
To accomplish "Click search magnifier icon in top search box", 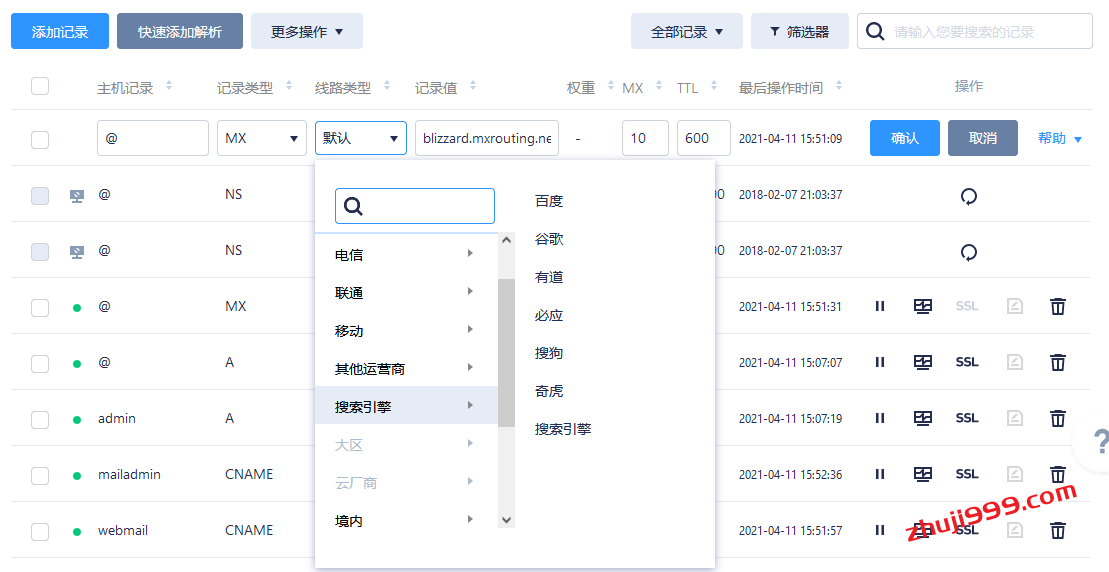I will pyautogui.click(x=875, y=31).
